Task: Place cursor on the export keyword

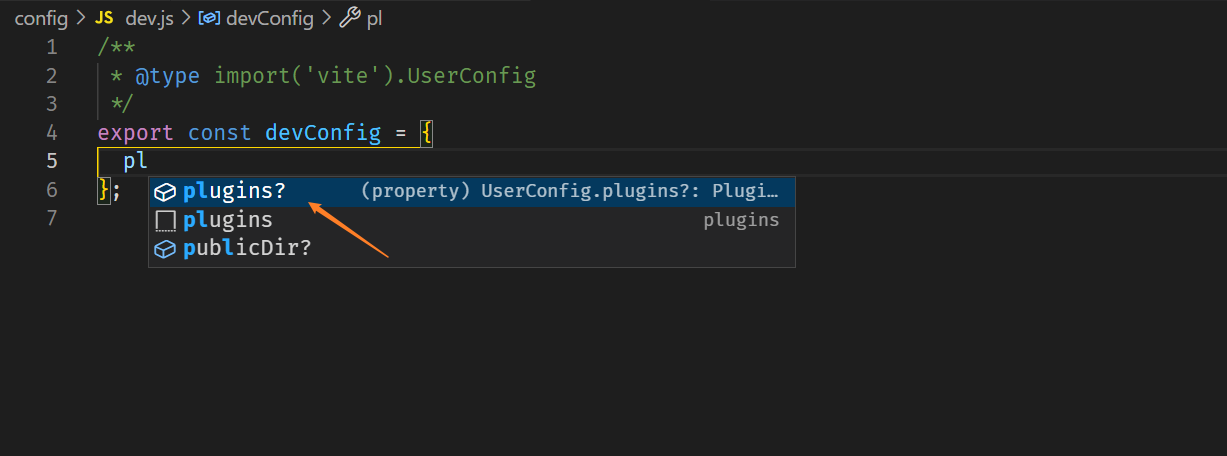Action: (x=135, y=132)
